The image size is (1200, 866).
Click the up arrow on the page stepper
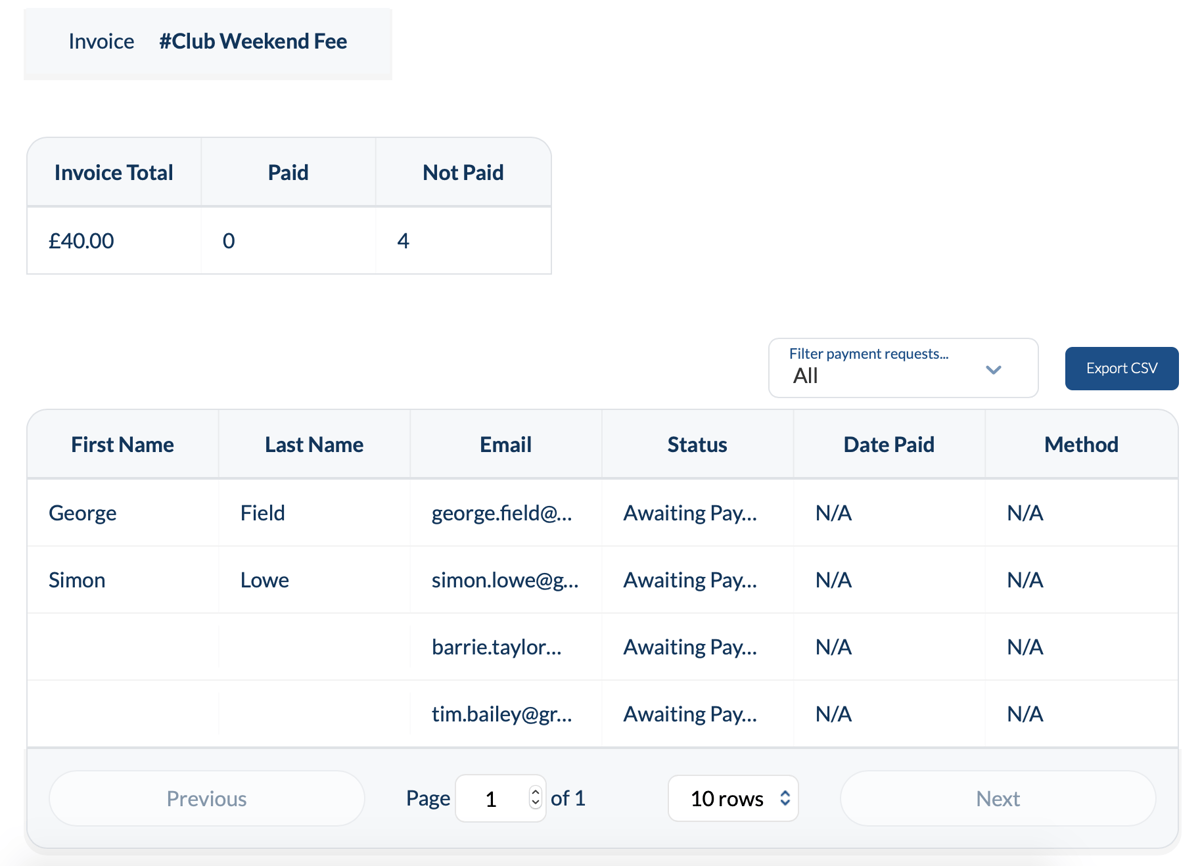(534, 791)
